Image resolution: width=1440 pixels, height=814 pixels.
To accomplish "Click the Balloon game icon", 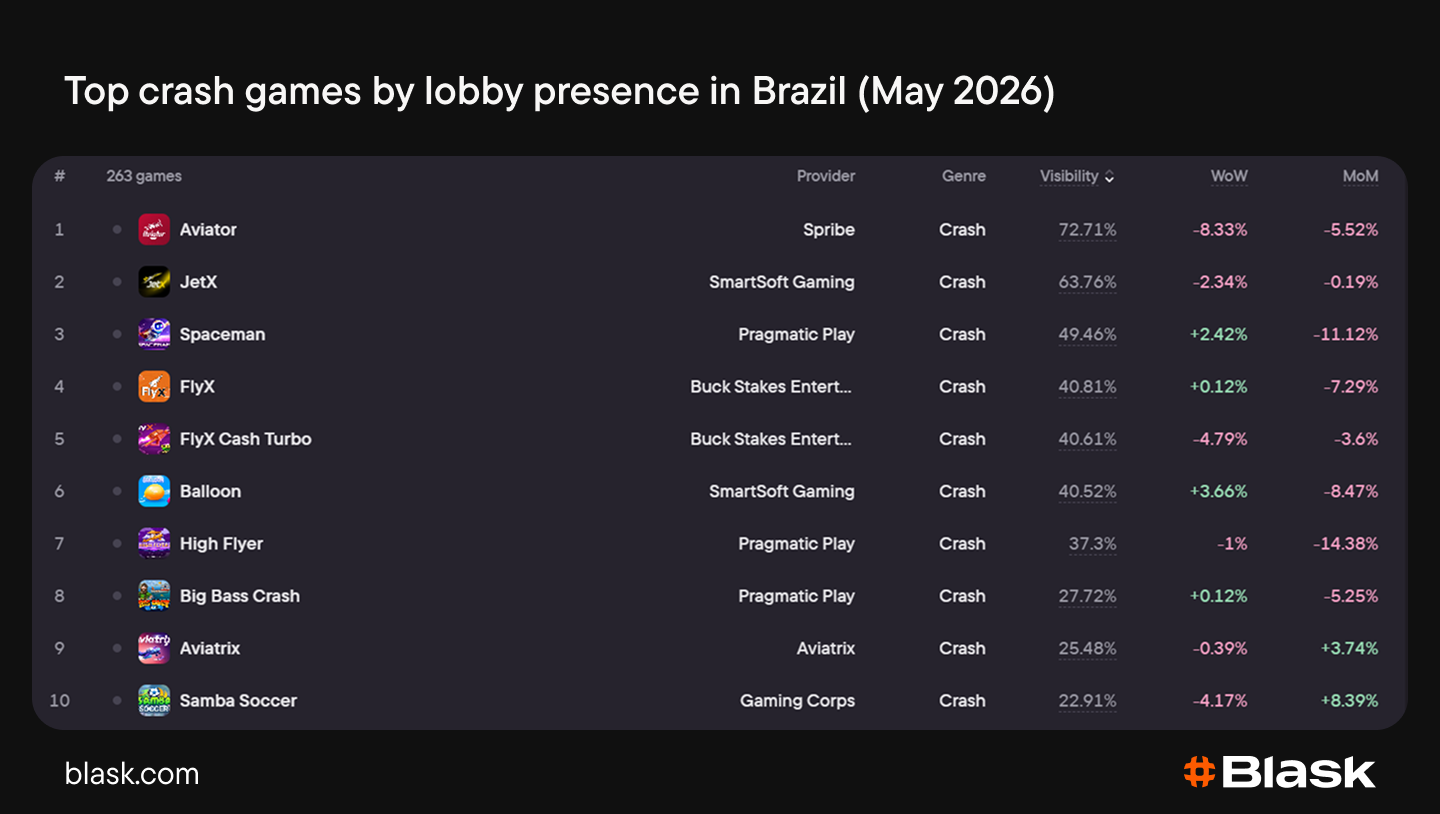I will pyautogui.click(x=154, y=491).
